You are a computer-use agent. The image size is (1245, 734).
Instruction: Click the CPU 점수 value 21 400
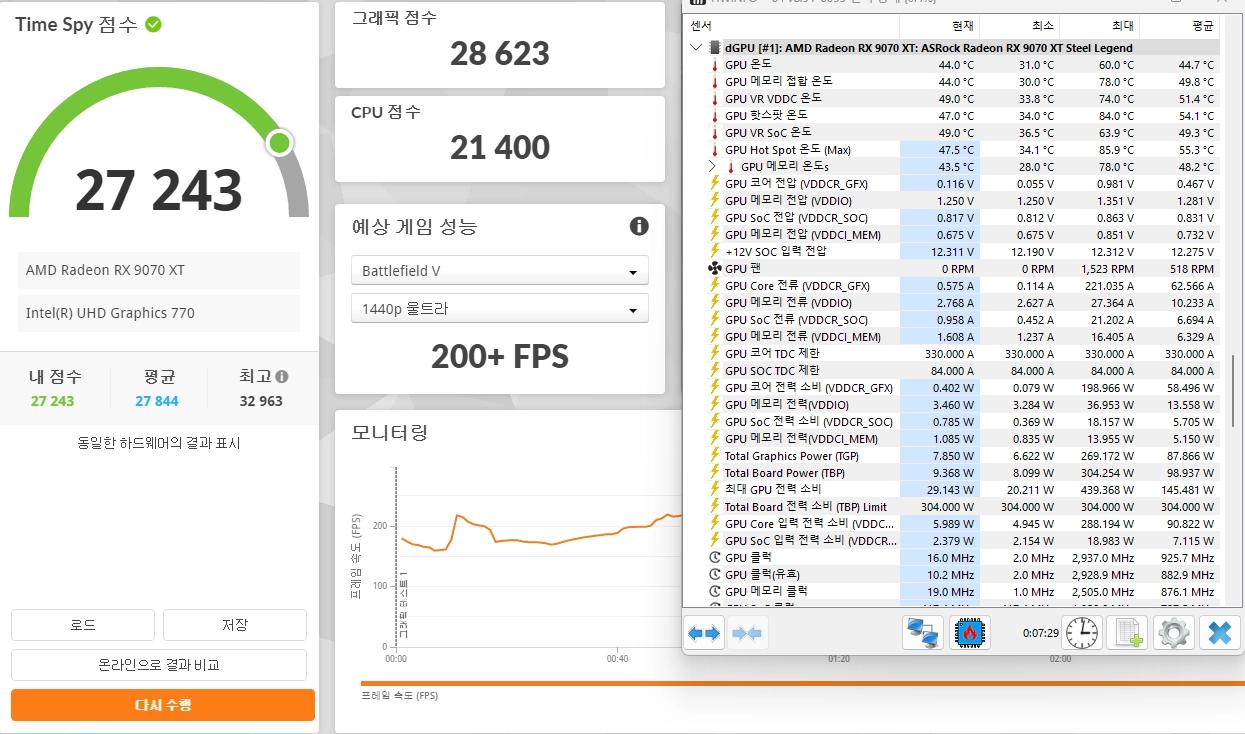coord(500,147)
